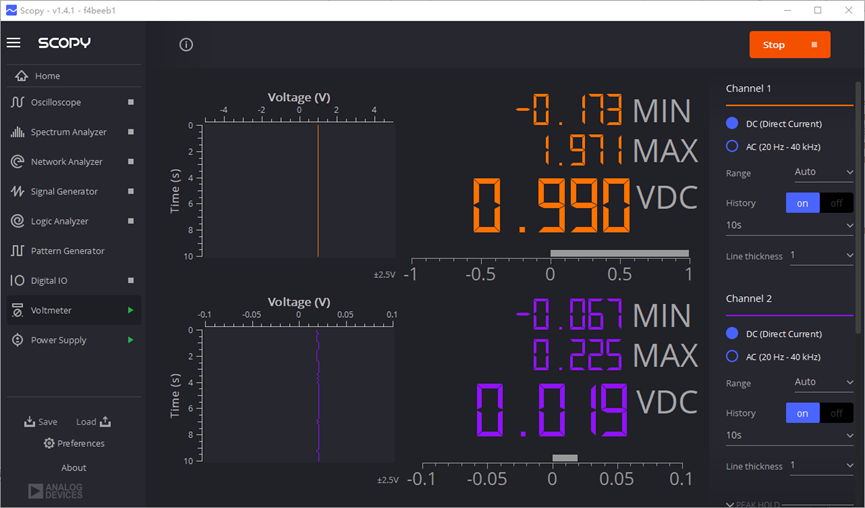The image size is (865, 508).
Task: Turn Channel 2 History on
Action: [x=803, y=413]
